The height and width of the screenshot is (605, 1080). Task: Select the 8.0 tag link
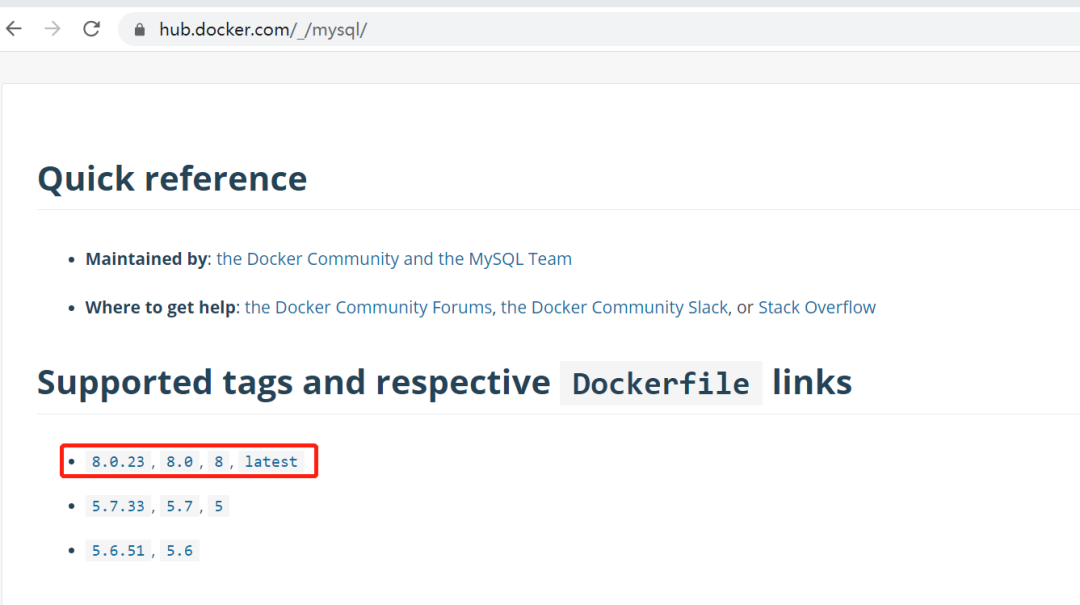tap(179, 462)
